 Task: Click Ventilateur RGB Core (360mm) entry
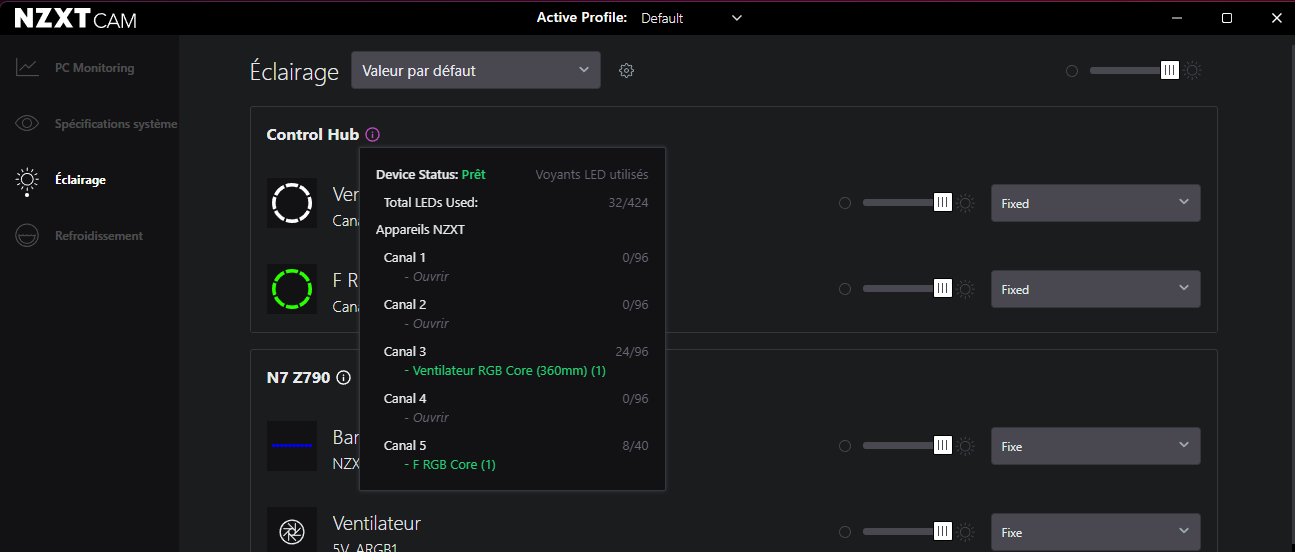click(x=509, y=371)
